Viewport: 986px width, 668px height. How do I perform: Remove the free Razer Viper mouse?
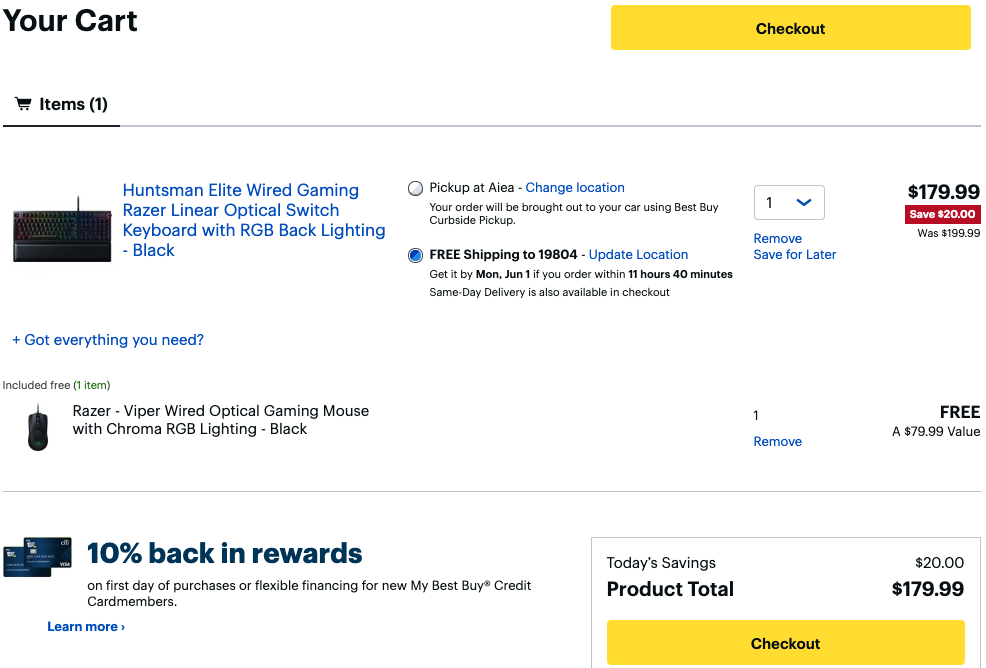(778, 442)
